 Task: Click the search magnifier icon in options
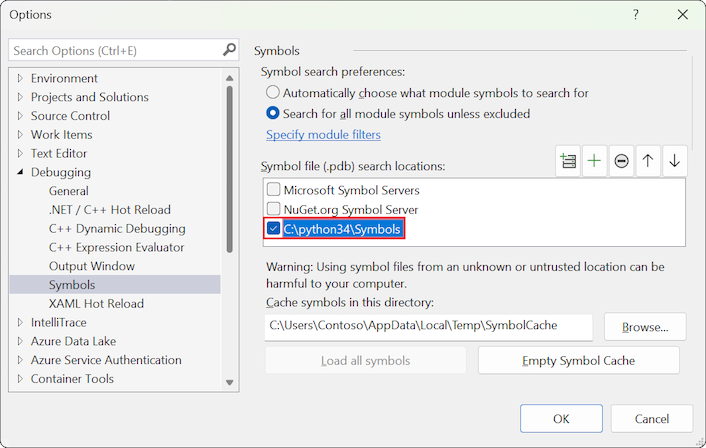pos(229,50)
